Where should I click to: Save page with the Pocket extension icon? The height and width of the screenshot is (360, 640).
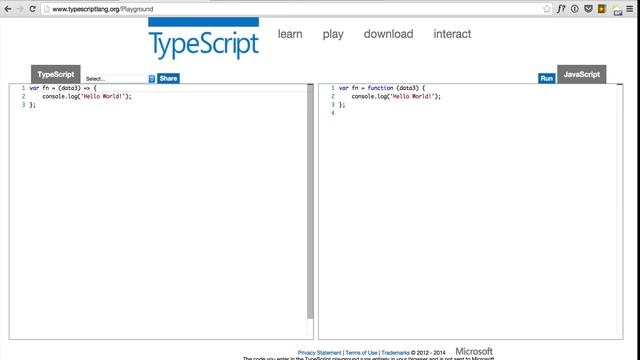pyautogui.click(x=588, y=9)
